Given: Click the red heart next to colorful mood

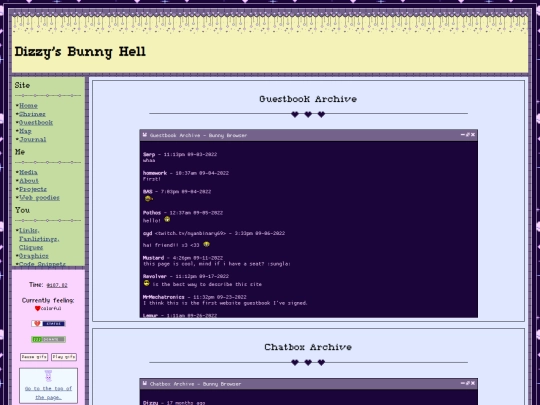Looking at the screenshot, I should pyautogui.click(x=38, y=308).
